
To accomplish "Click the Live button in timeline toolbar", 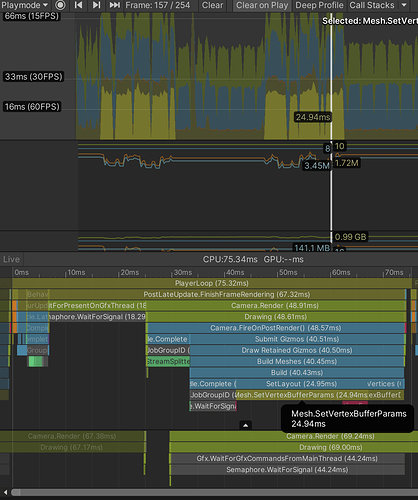I will pos(12,259).
